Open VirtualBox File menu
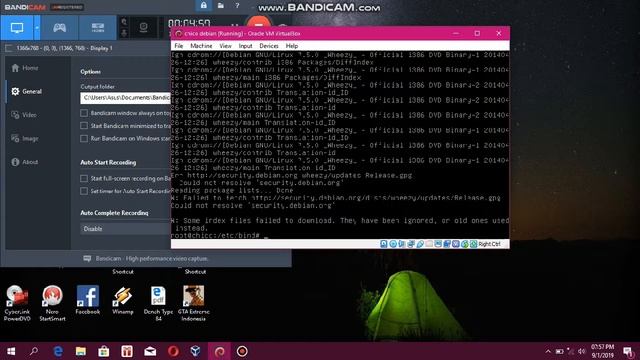This screenshot has height=360, width=640. tap(179, 46)
